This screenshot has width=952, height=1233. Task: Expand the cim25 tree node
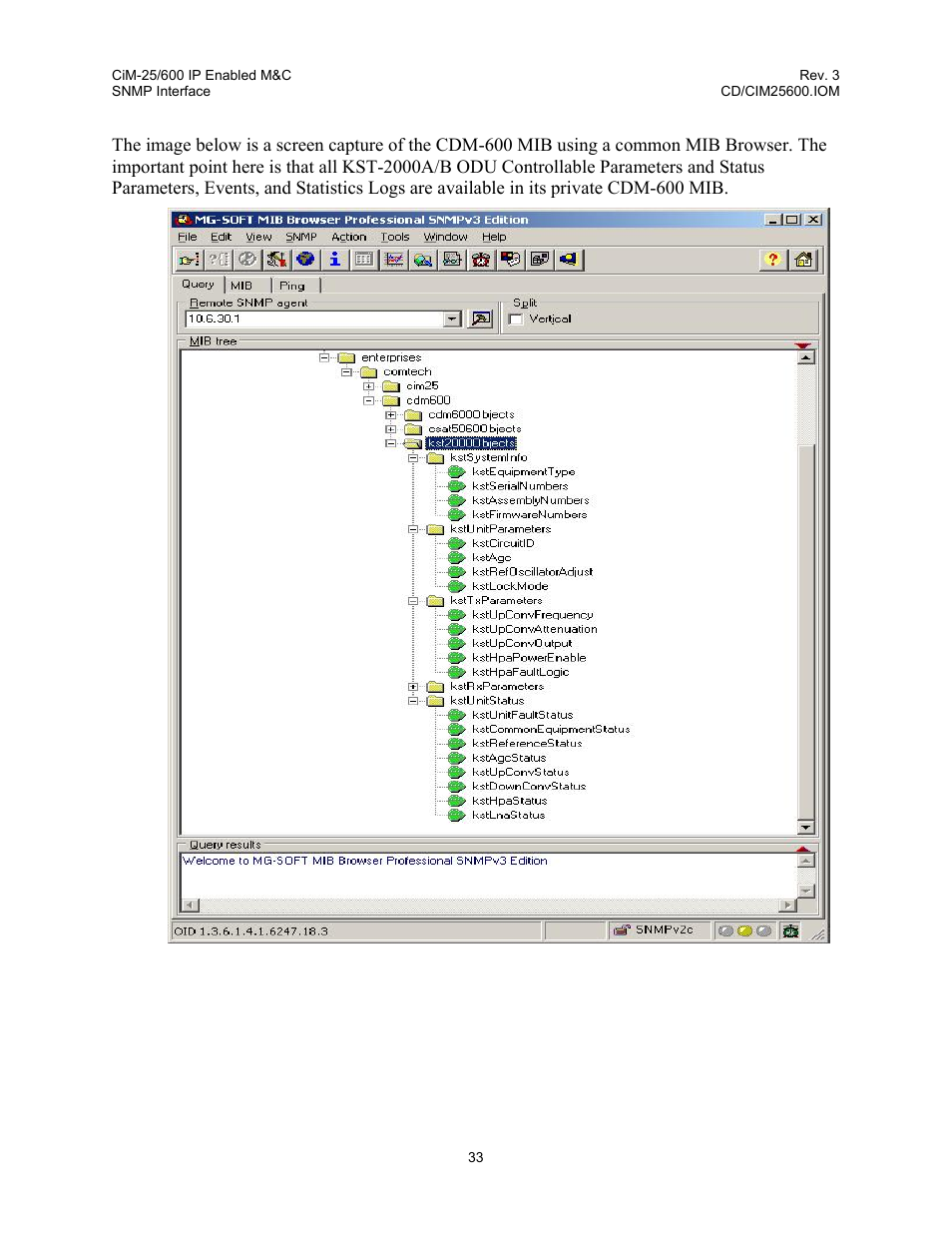click(x=368, y=386)
